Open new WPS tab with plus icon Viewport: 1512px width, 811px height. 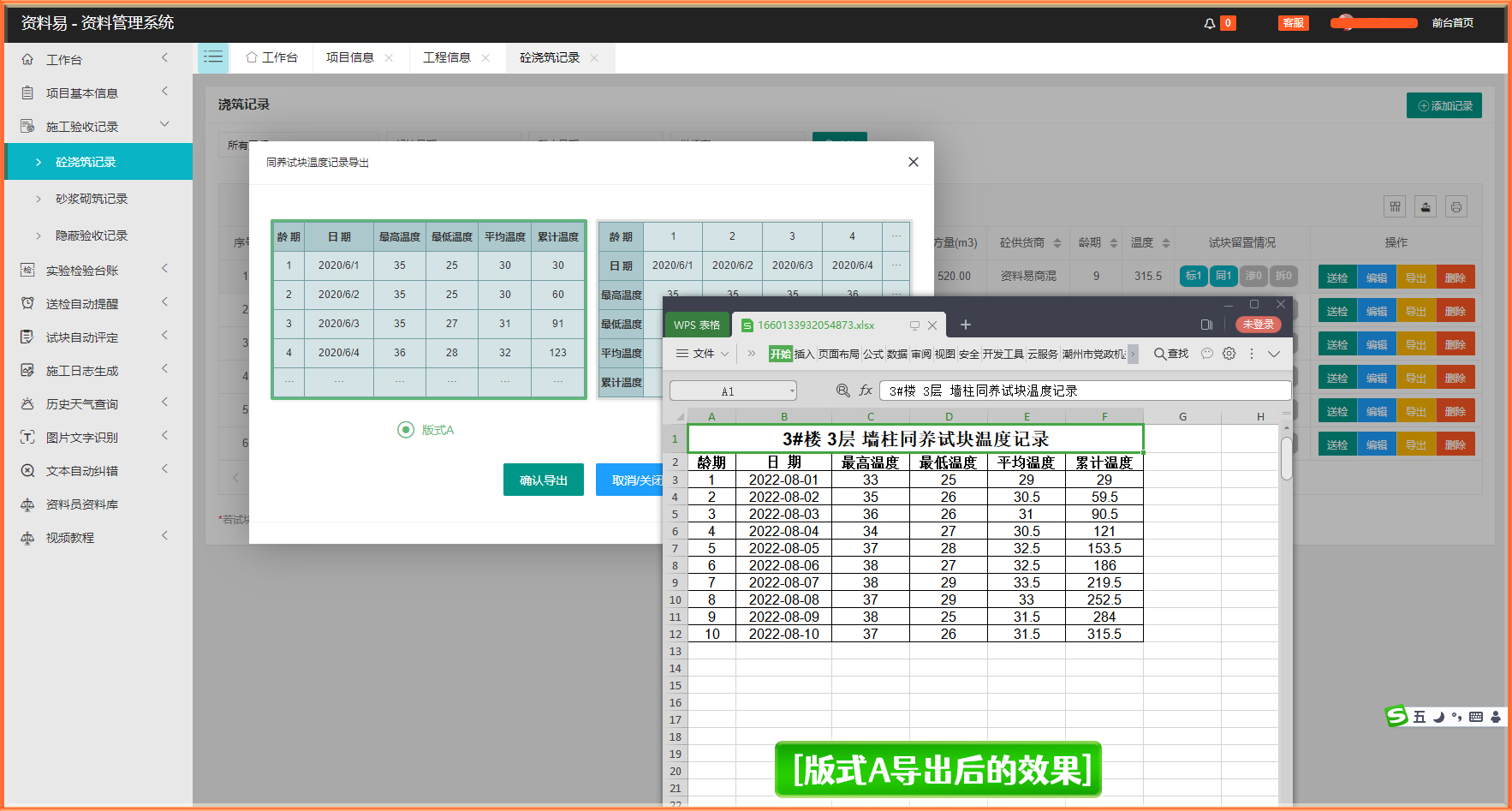965,325
